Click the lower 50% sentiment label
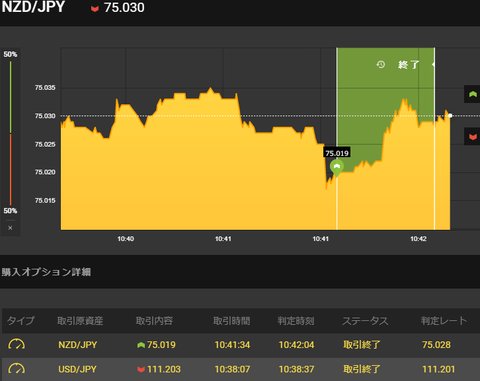This screenshot has height=381, width=480. pos(10,211)
